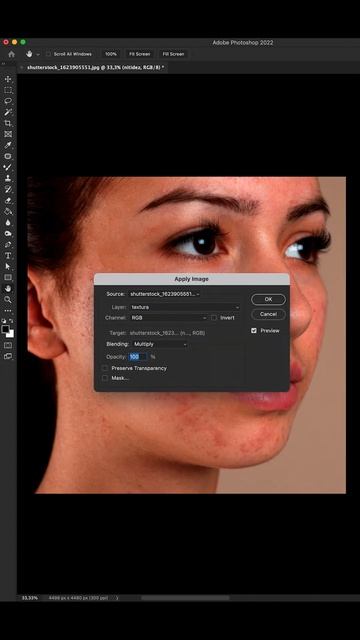Open the Hand tool preset picker

[x=38, y=54]
